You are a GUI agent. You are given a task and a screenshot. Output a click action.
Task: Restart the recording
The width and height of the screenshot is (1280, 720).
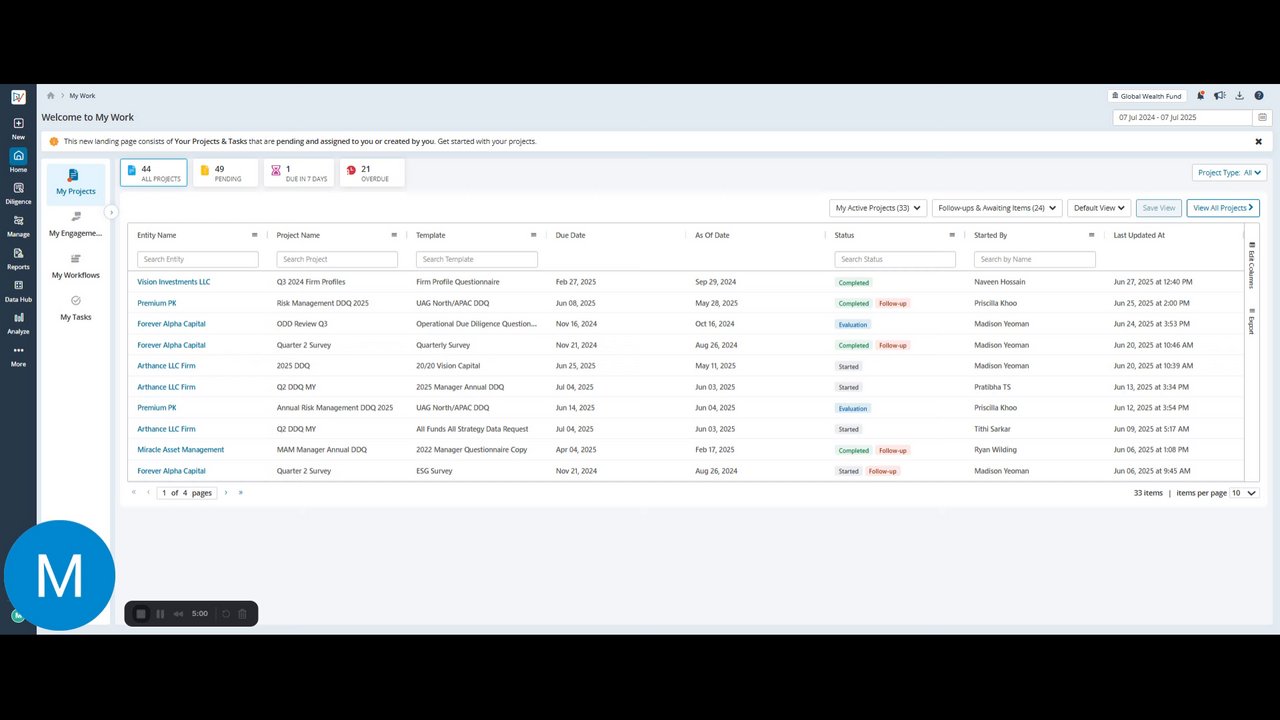point(226,614)
